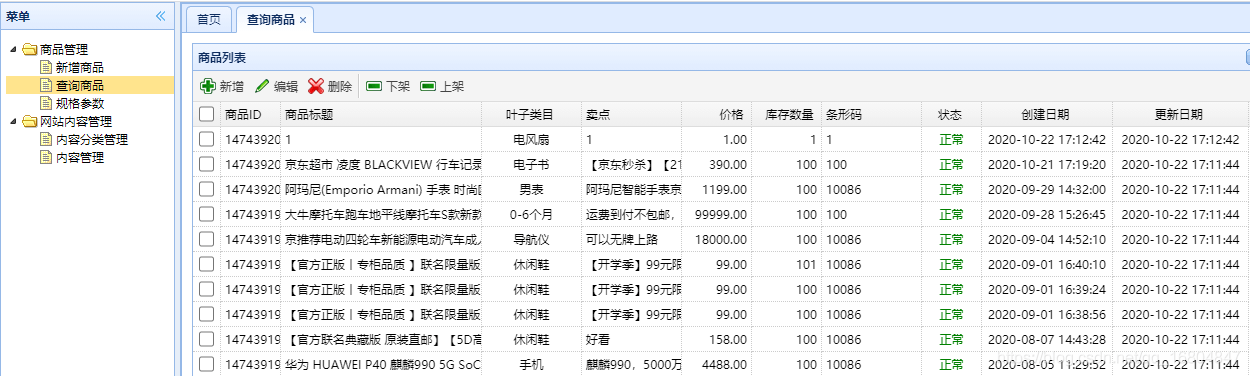The height and width of the screenshot is (376, 1250).
Task: Click the 2020-09-28 15:26:45 creation date
Action: pos(1046,215)
